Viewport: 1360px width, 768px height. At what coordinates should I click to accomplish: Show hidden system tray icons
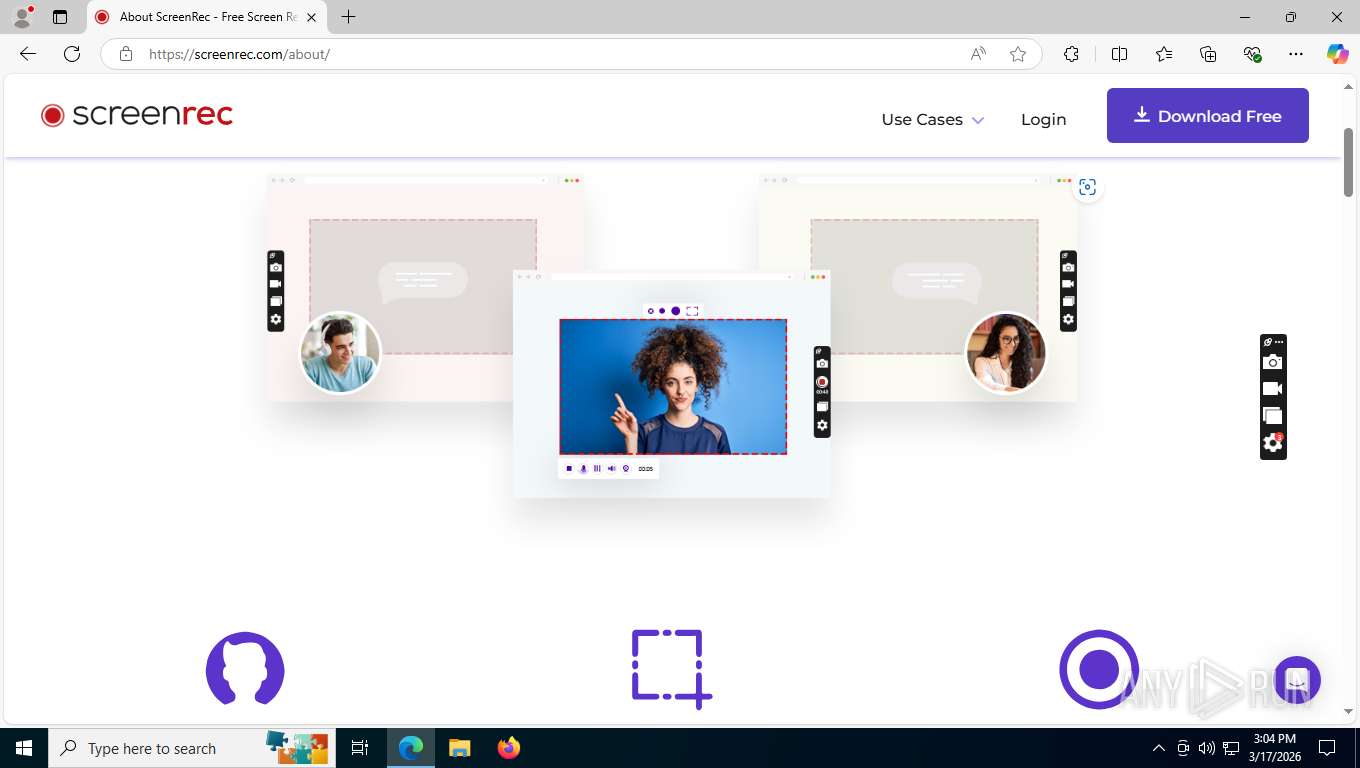[1159, 748]
